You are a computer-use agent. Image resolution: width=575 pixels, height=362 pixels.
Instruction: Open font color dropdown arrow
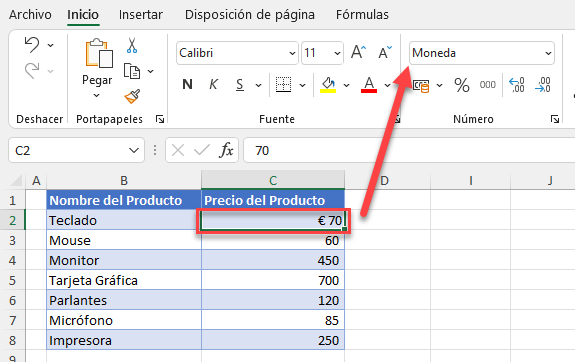tap(387, 85)
